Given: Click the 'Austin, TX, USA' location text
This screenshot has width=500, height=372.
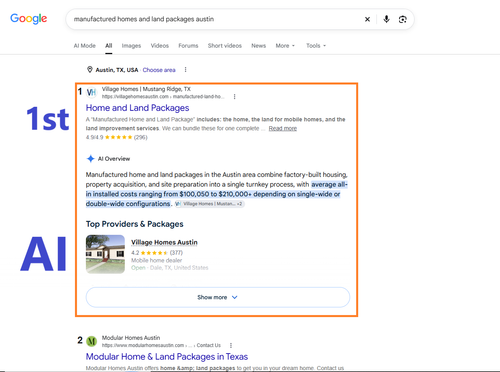Looking at the screenshot, I should (117, 70).
